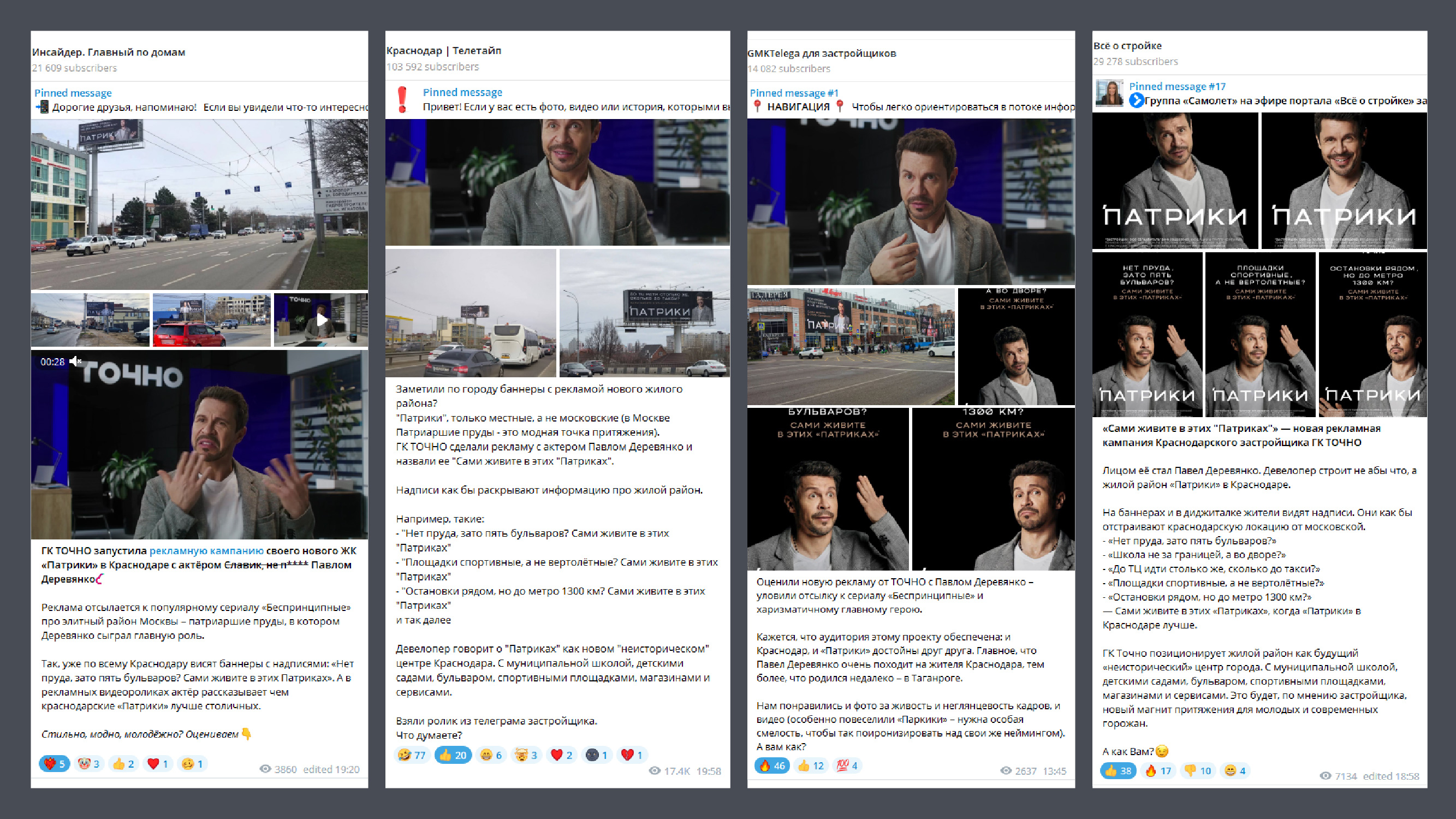Click the views eye icon next to 3860
The height and width of the screenshot is (819, 1456).
pyautogui.click(x=265, y=769)
